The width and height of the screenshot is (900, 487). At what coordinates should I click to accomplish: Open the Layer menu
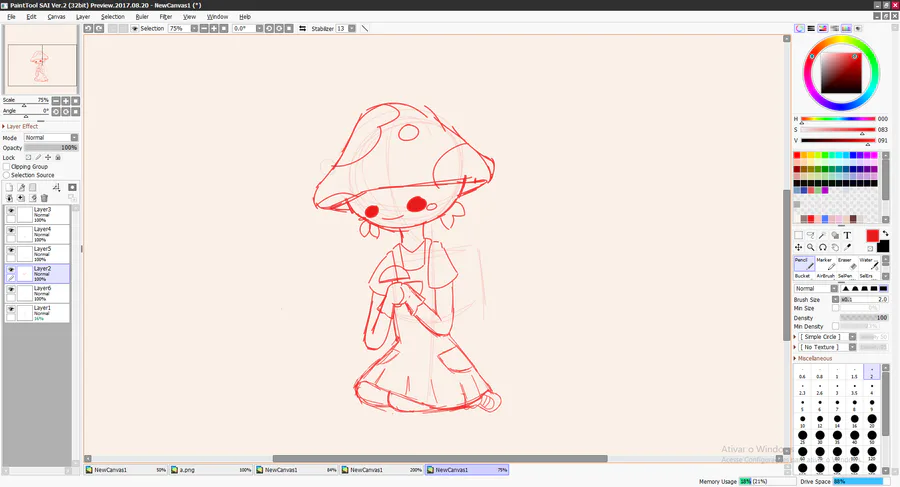point(83,17)
